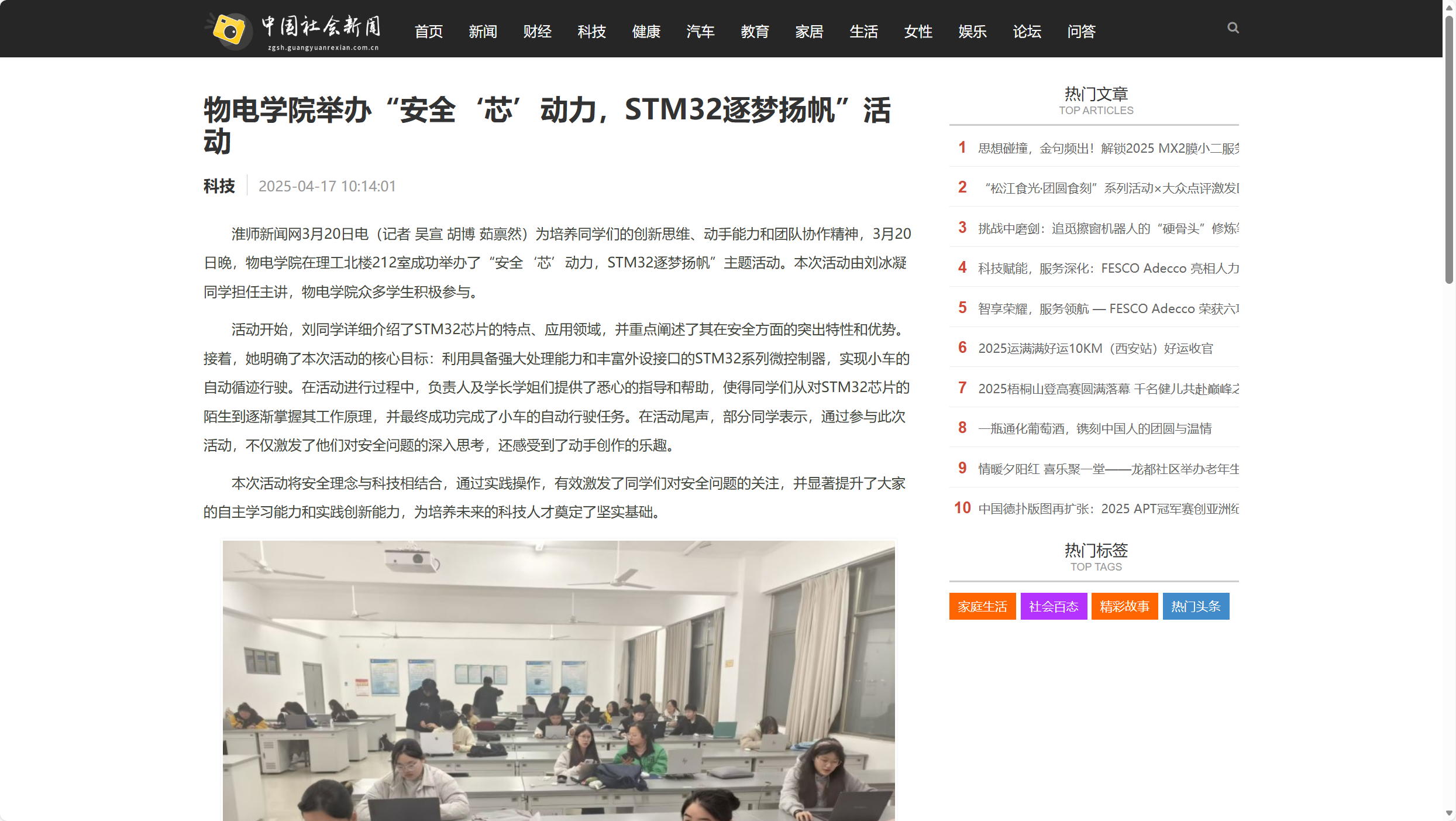This screenshot has height=821, width=1456.
Task: Open the 健康 navigation tab
Action: 646,32
